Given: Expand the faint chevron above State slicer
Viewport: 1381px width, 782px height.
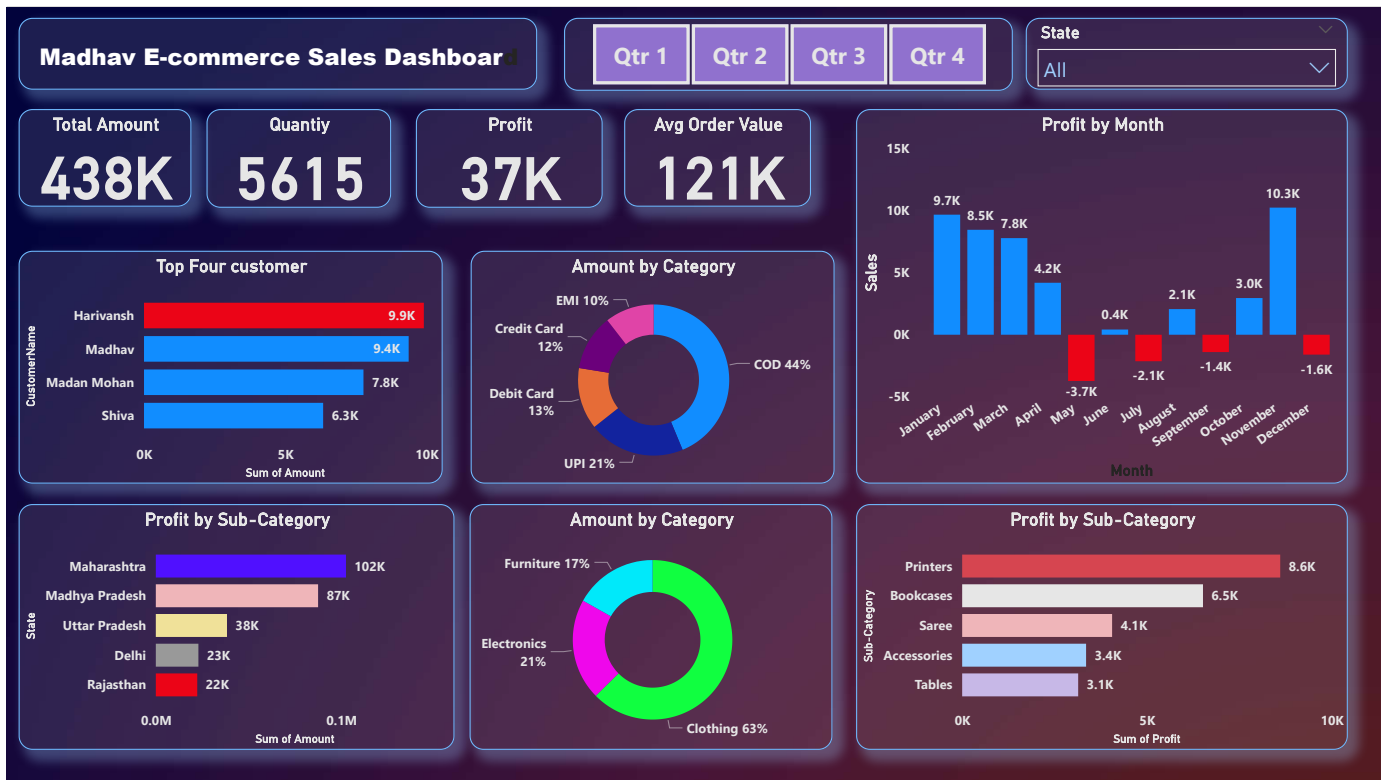Looking at the screenshot, I should pos(1326,31).
